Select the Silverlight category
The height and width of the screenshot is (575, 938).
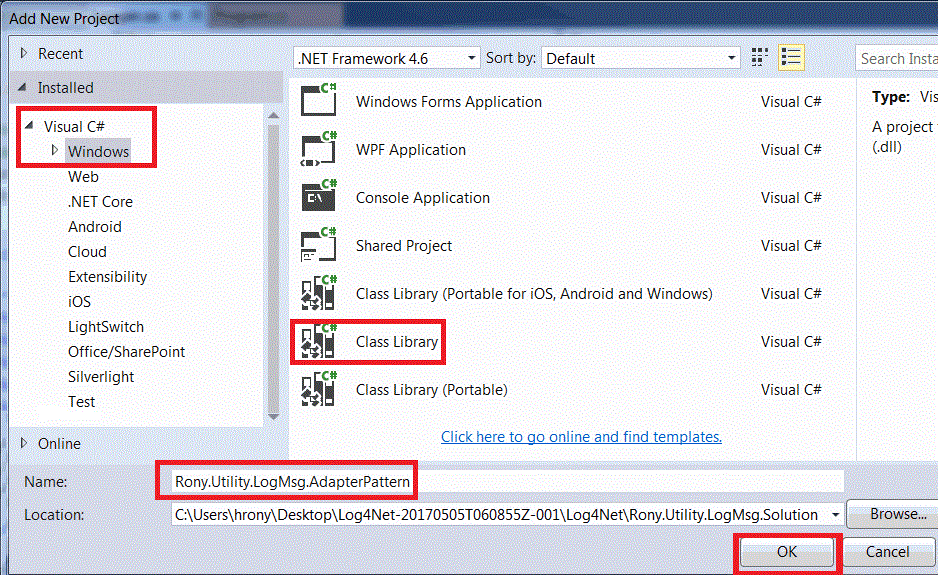coord(100,377)
